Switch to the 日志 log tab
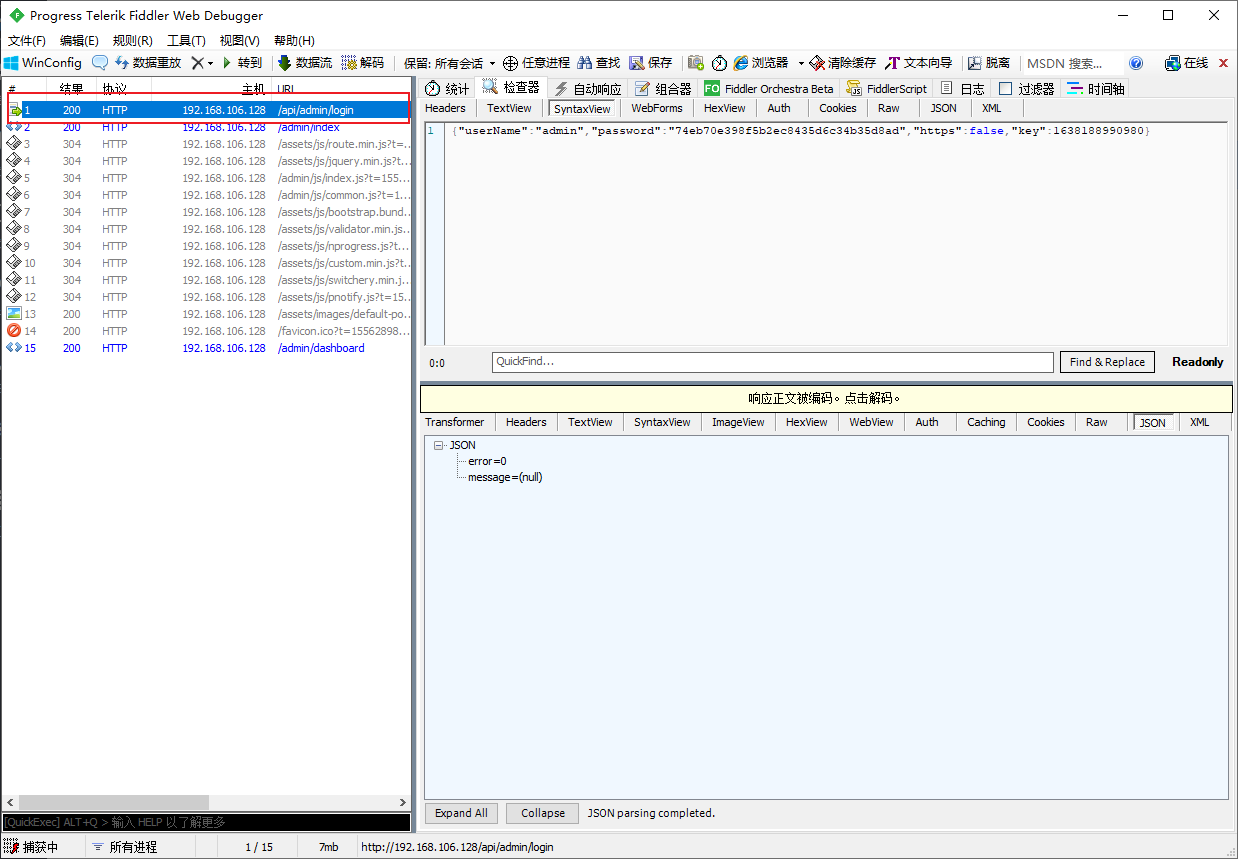The image size is (1238, 859). 963,88
